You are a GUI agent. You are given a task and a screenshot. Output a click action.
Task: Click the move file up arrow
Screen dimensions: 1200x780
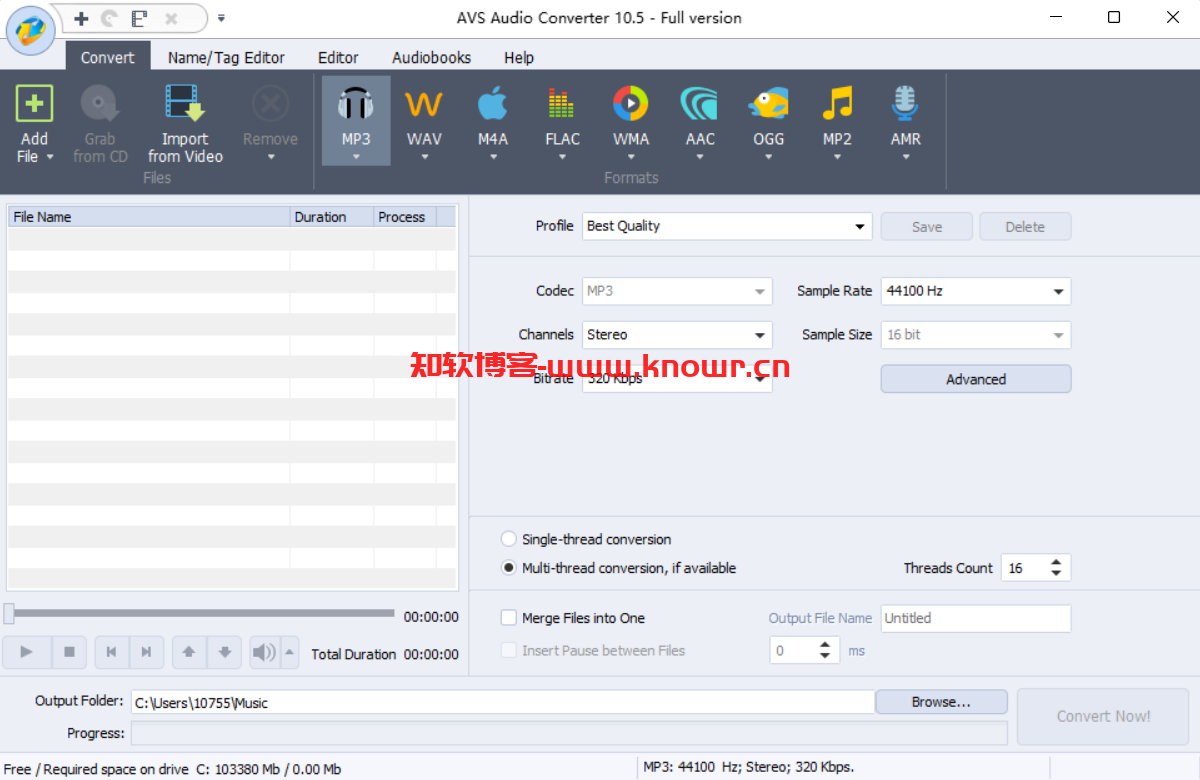[189, 652]
